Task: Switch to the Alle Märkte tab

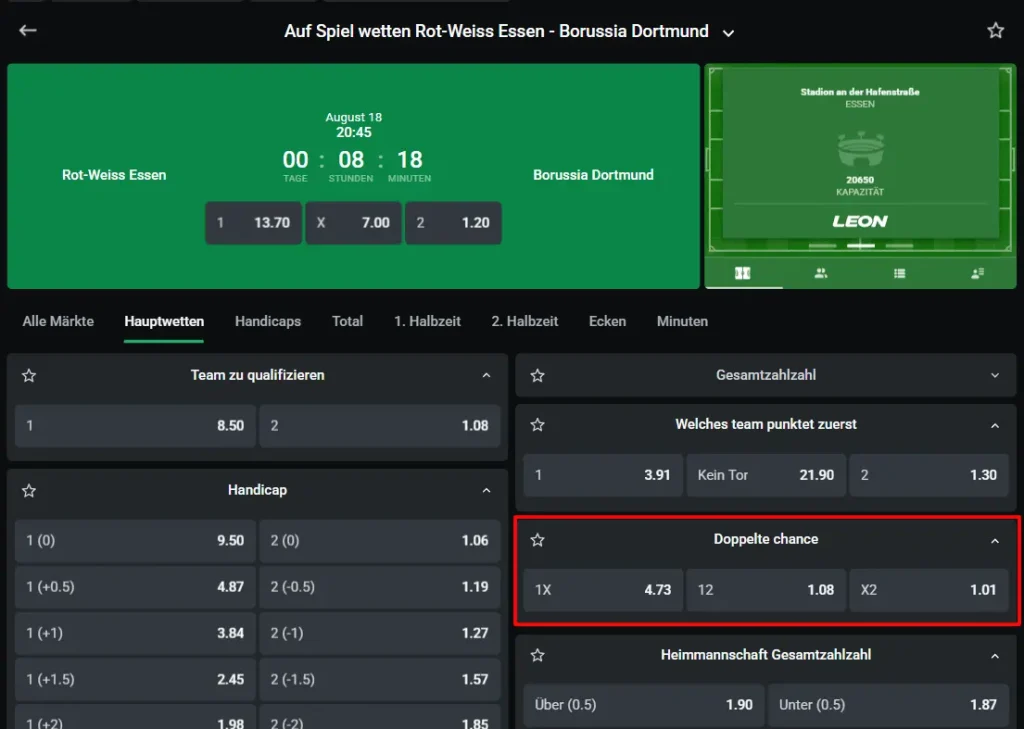Action: tap(58, 321)
